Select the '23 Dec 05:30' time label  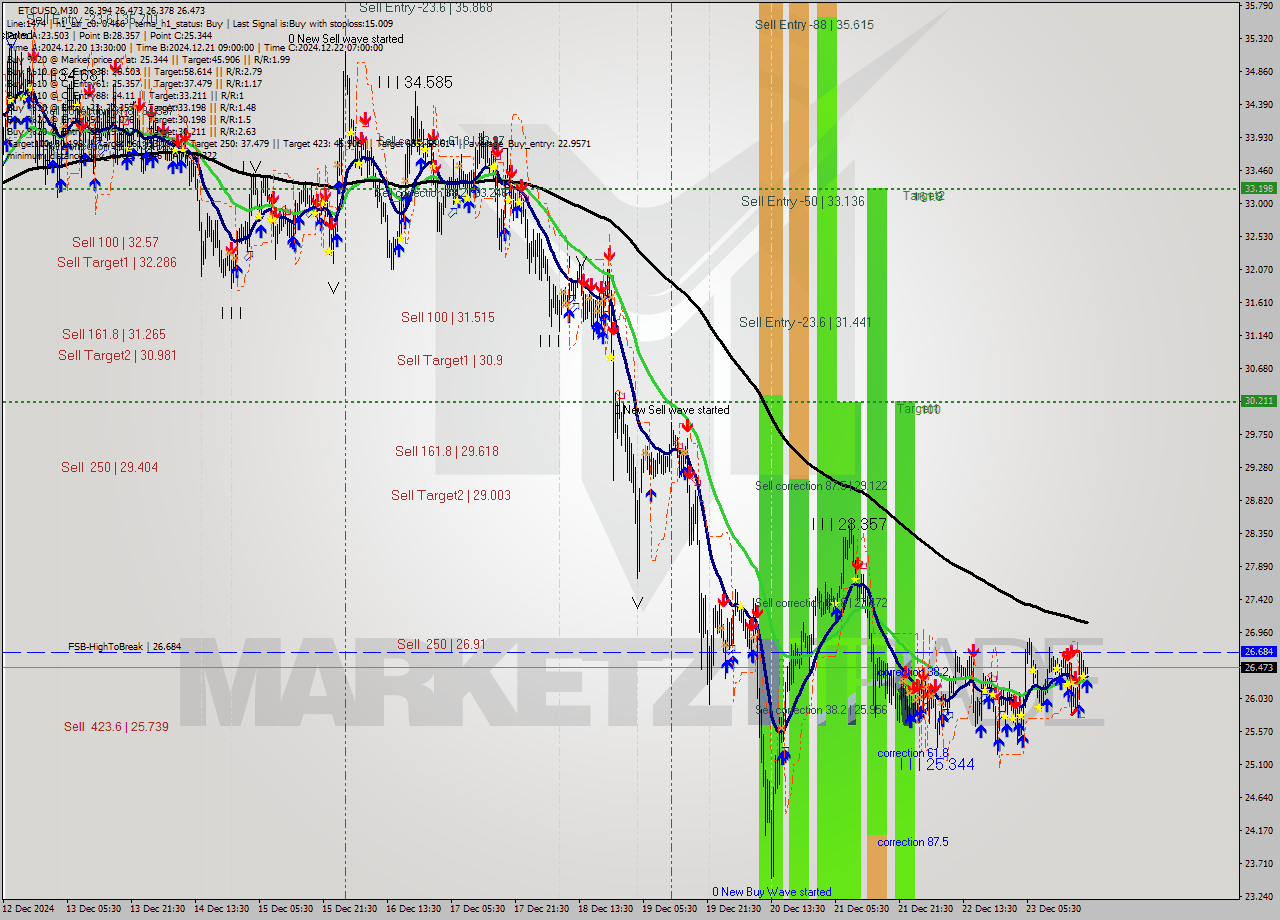click(x=1054, y=909)
